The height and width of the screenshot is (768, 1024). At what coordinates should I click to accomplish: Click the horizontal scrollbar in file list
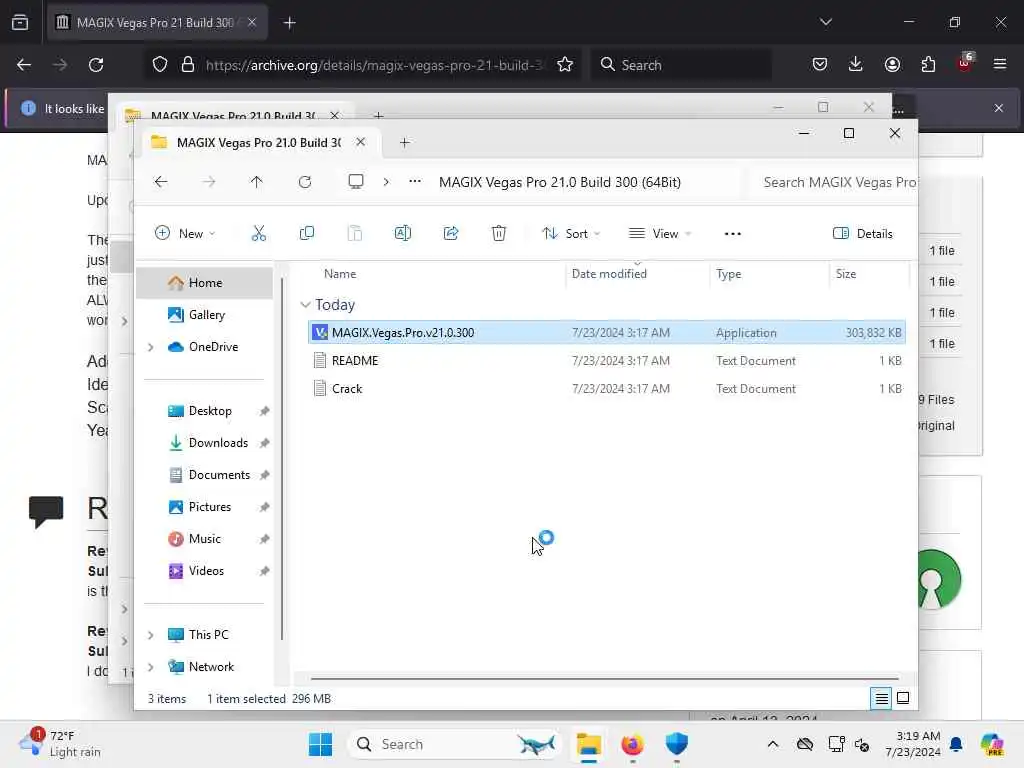(604, 679)
